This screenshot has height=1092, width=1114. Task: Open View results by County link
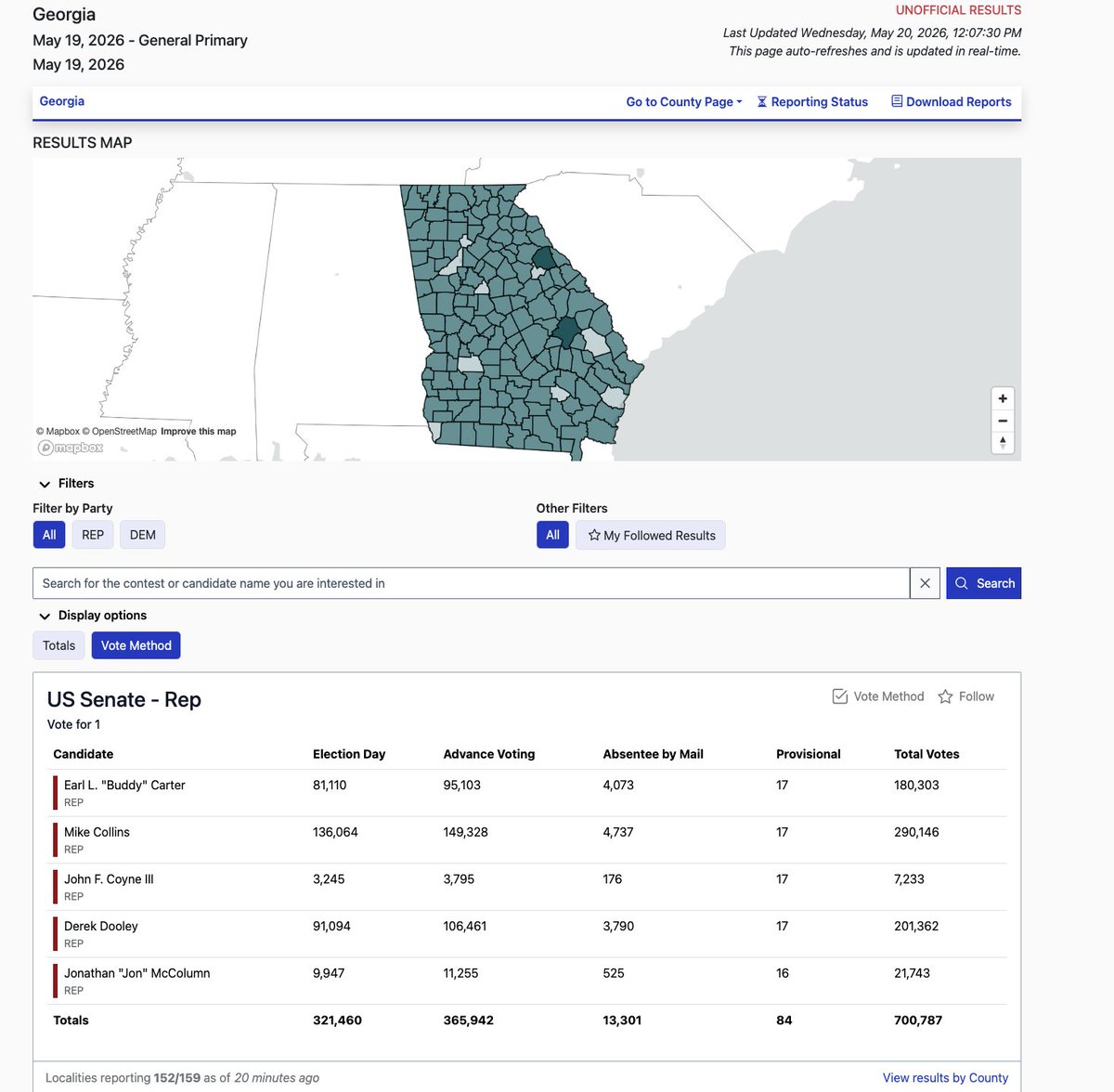click(945, 1078)
